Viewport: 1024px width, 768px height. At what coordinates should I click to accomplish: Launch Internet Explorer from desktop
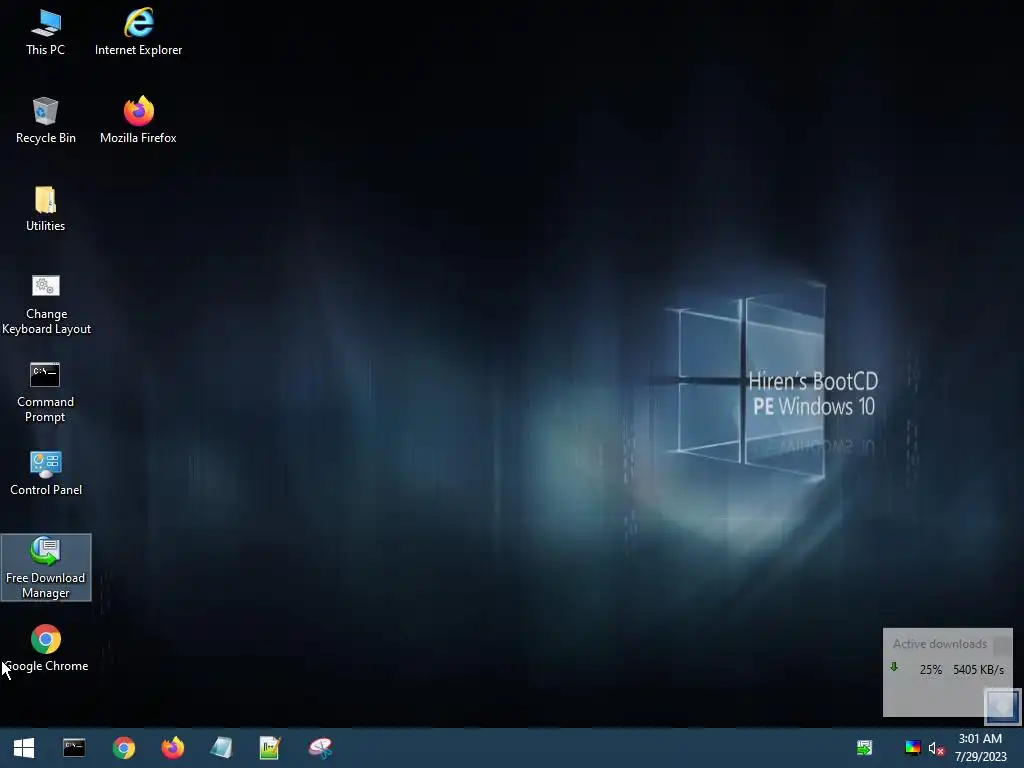(x=138, y=32)
